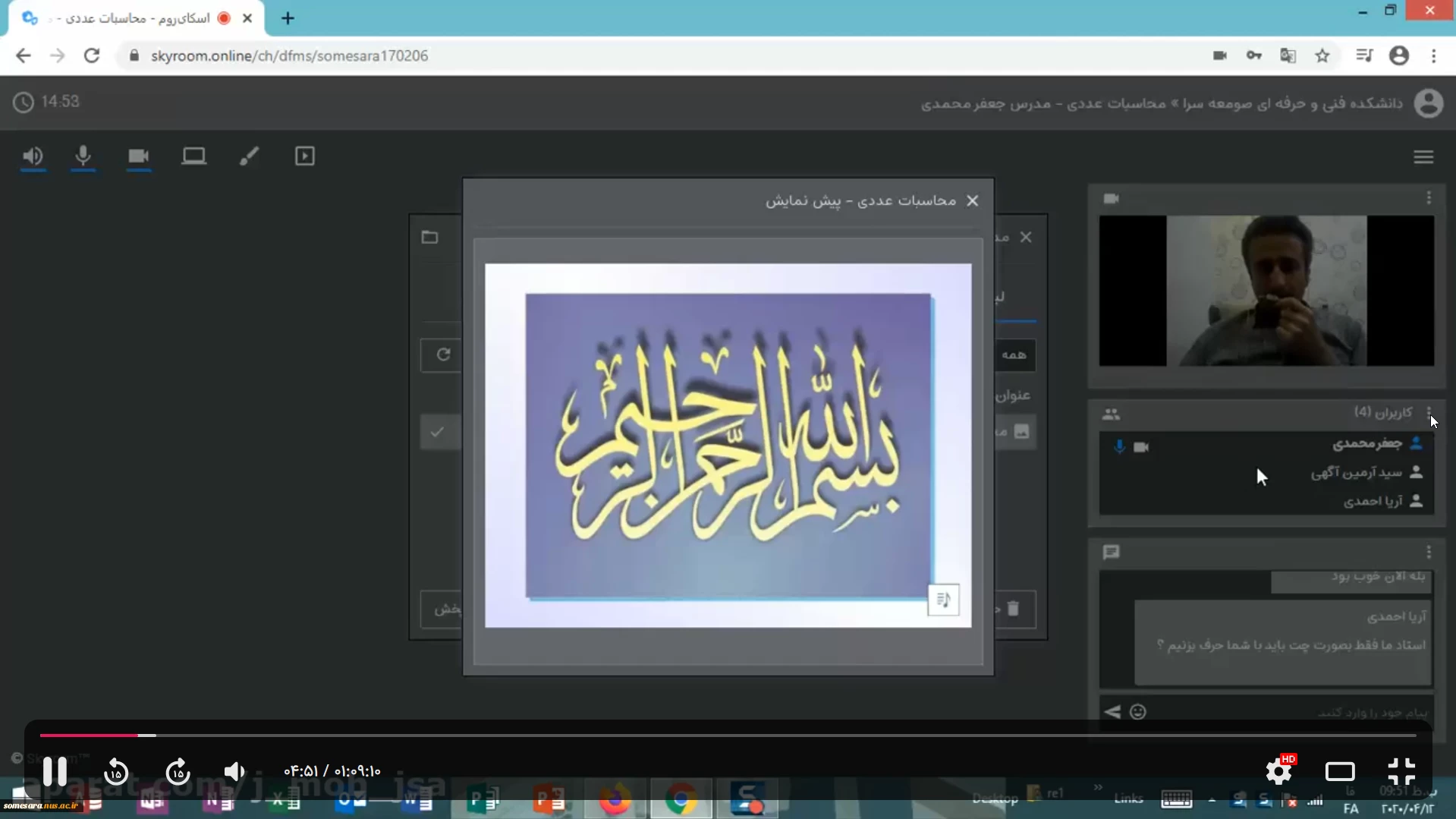The width and height of the screenshot is (1456, 819).
Task: Click the image file icon in the file list
Action: pos(1022,432)
